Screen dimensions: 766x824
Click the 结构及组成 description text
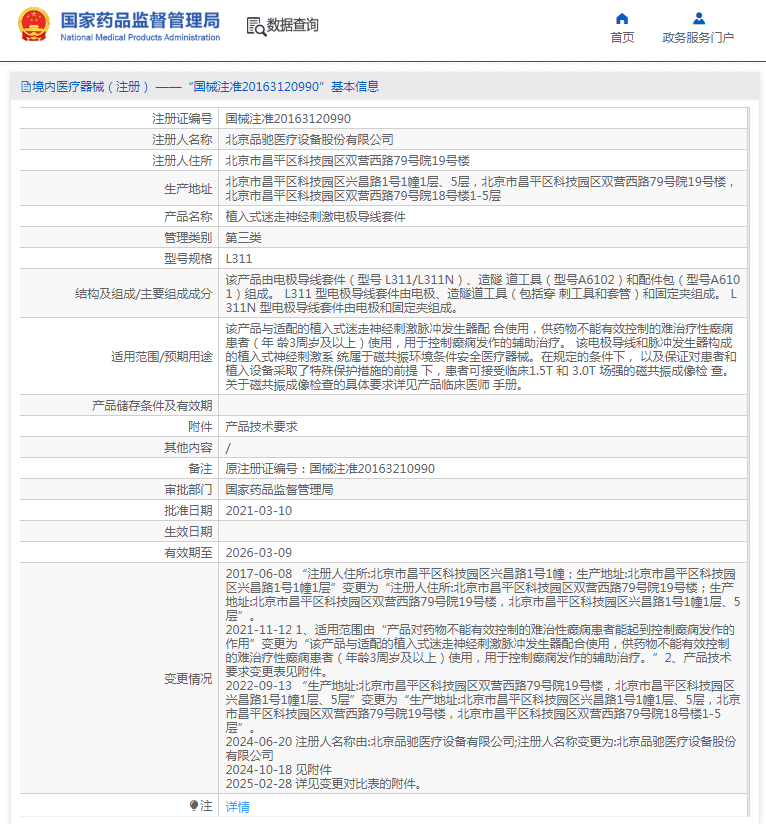[x=482, y=293]
